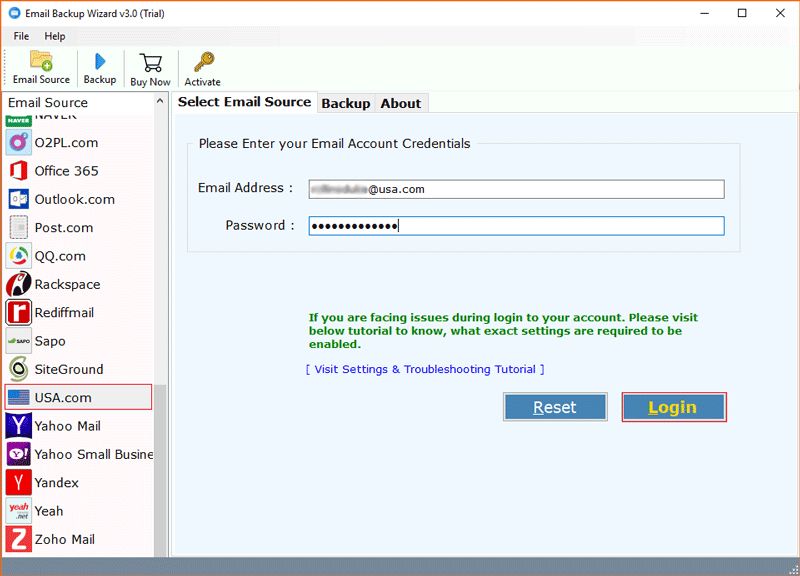The width and height of the screenshot is (800, 576).
Task: Select the Zoho Mail source
Action: (x=64, y=539)
